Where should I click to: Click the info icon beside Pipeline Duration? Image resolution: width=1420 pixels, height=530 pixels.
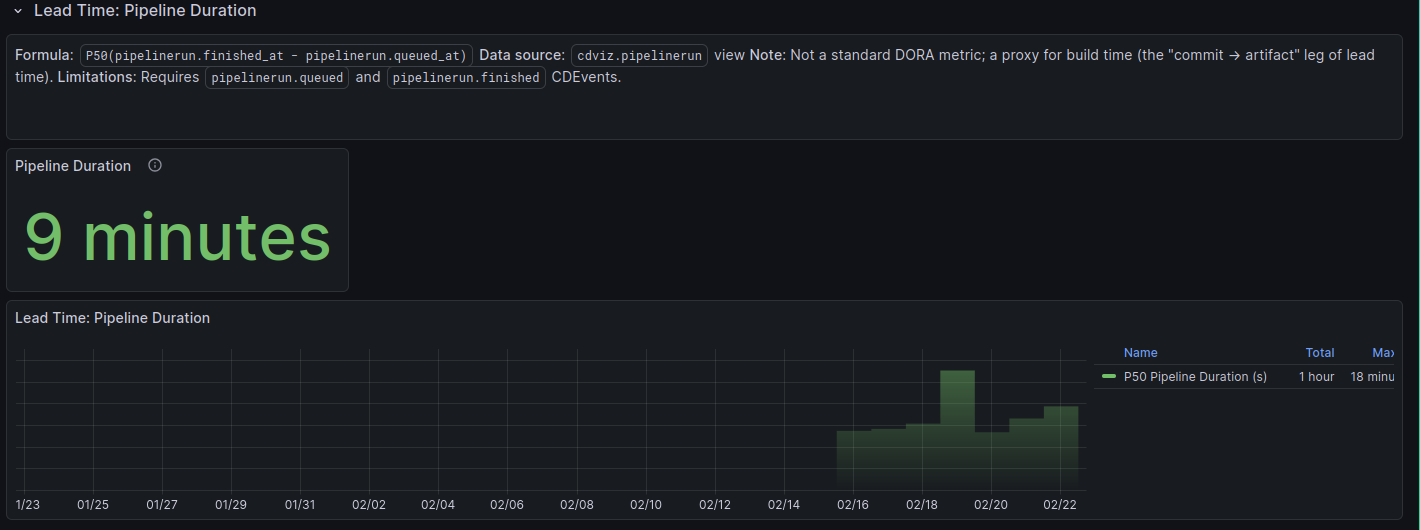155,166
